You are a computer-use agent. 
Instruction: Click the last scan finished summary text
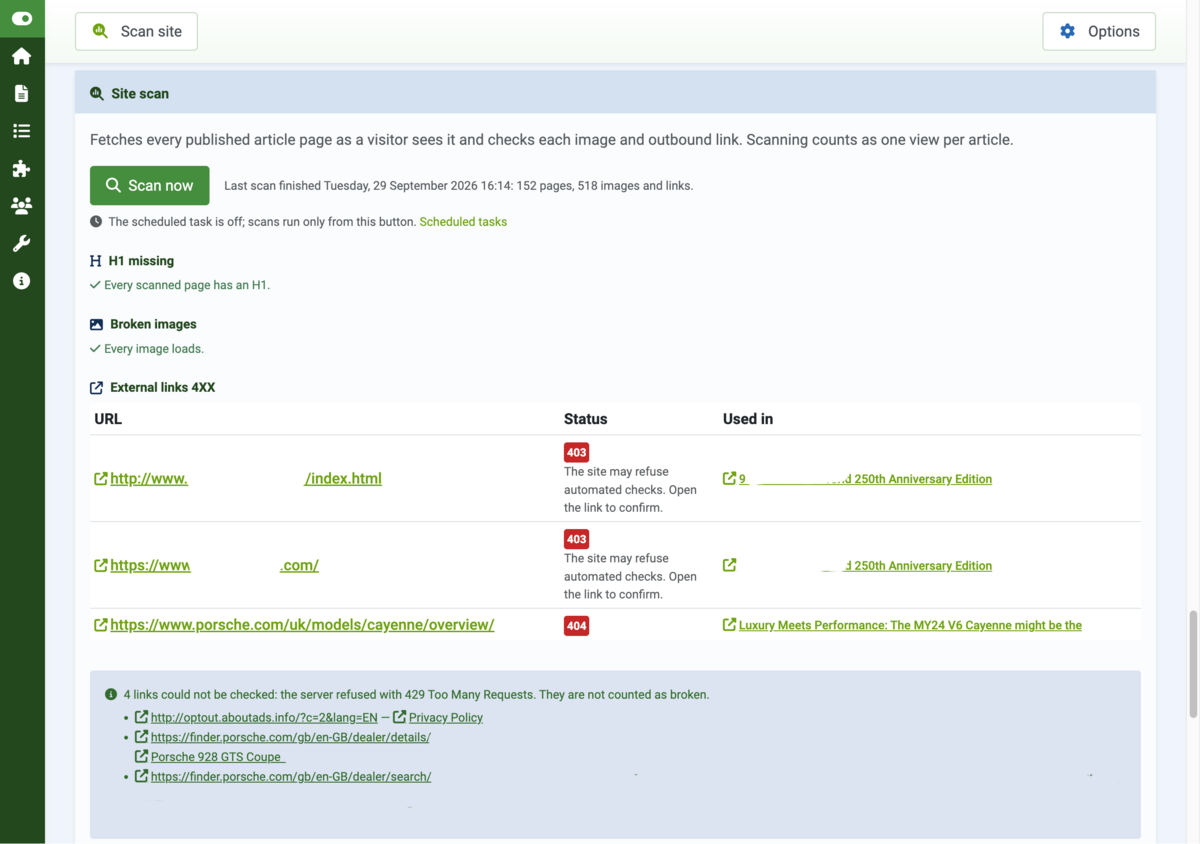click(x=458, y=186)
